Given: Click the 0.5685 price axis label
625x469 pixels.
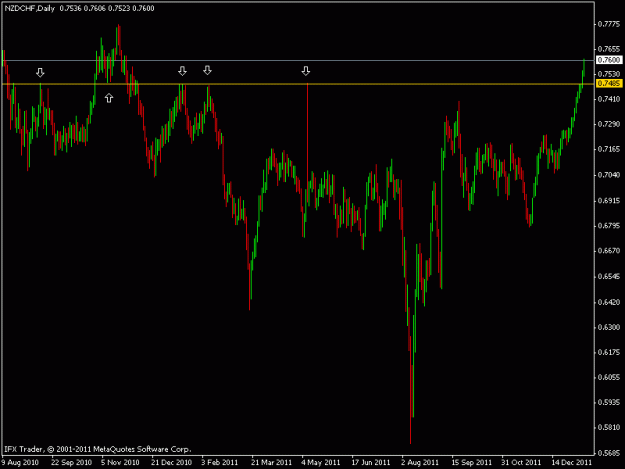Looking at the screenshot, I should click(x=609, y=453).
